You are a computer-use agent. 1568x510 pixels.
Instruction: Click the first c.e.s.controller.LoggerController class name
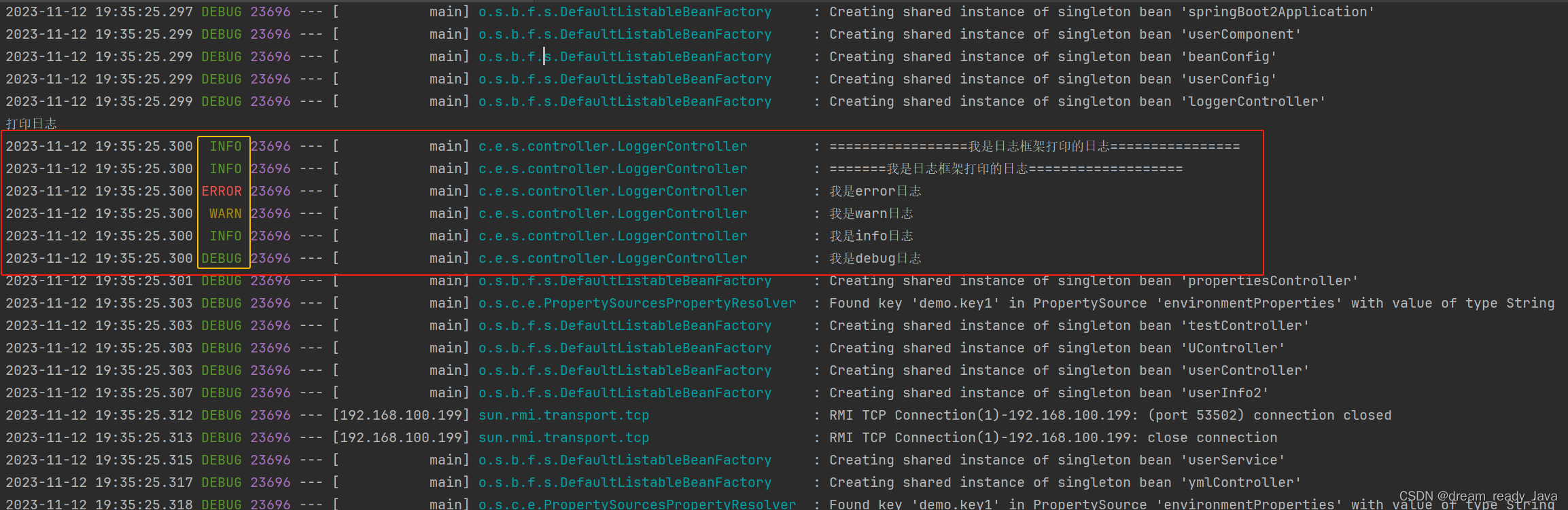coord(612,146)
